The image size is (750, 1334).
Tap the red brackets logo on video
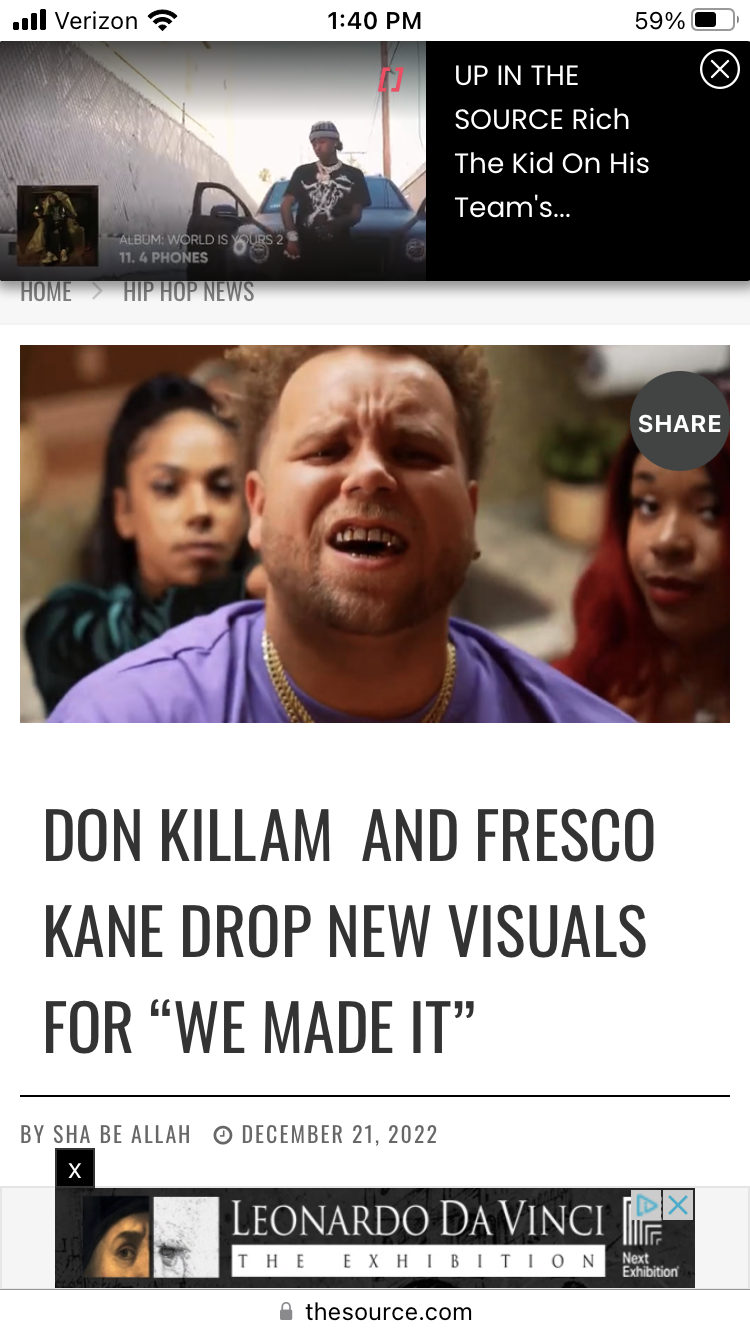(x=390, y=80)
